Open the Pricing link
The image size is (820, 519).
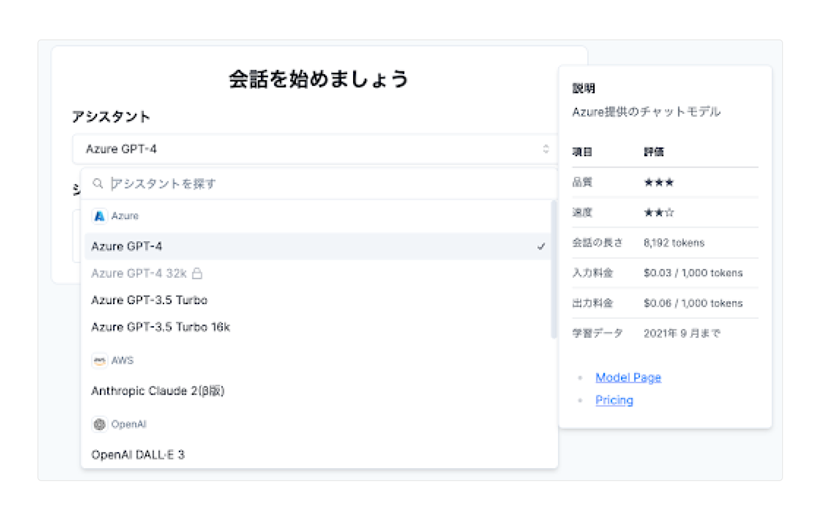(614, 400)
